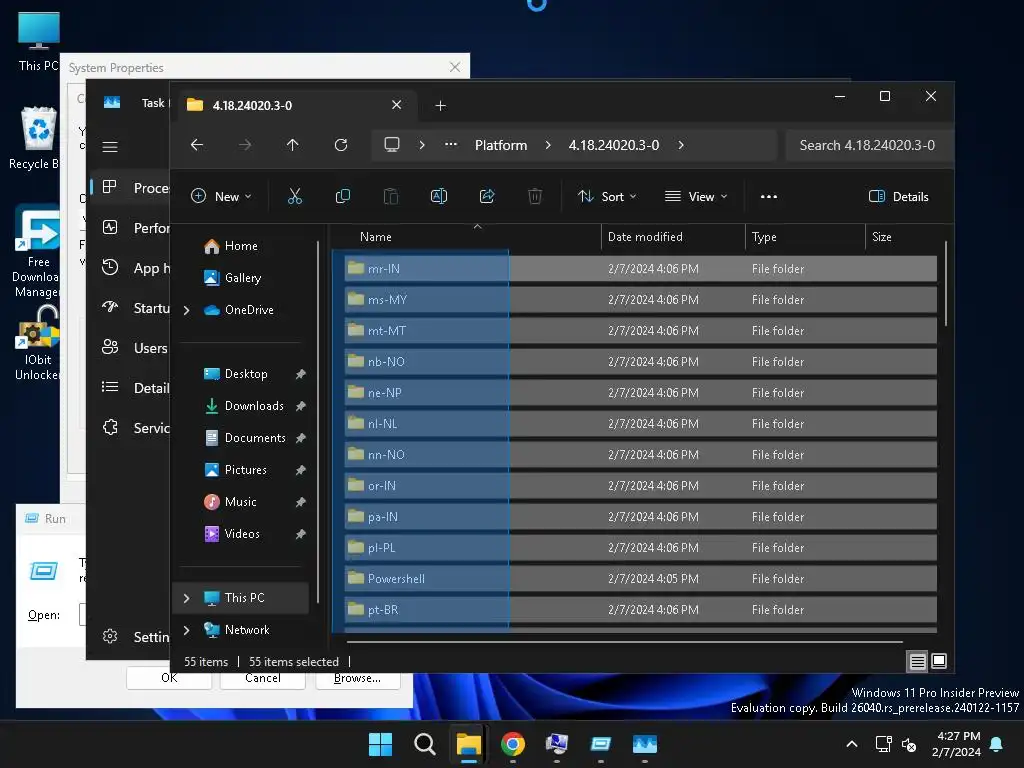1024x768 pixels.
Task: Click Cancel in the Run dialog
Action: point(263,679)
